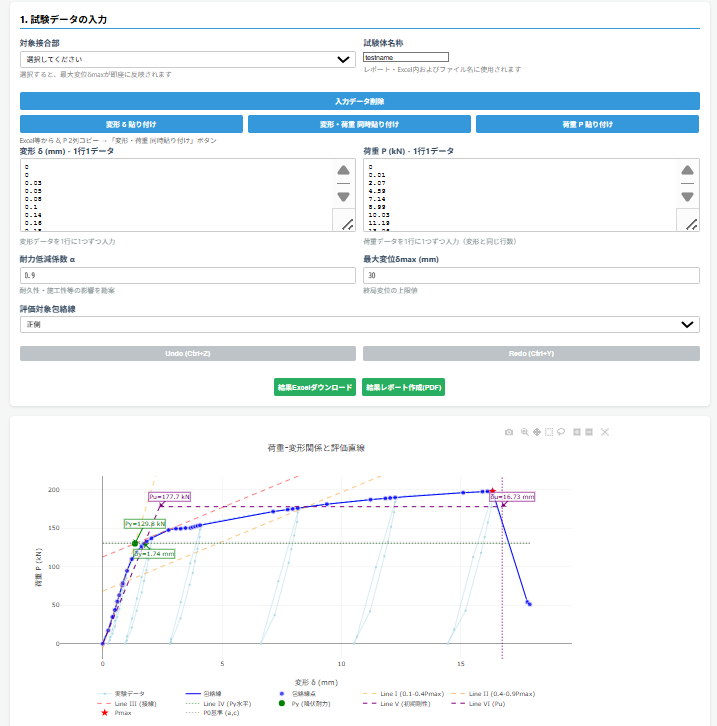Select the Lasso Select tool
The image size is (717, 726).
click(562, 432)
